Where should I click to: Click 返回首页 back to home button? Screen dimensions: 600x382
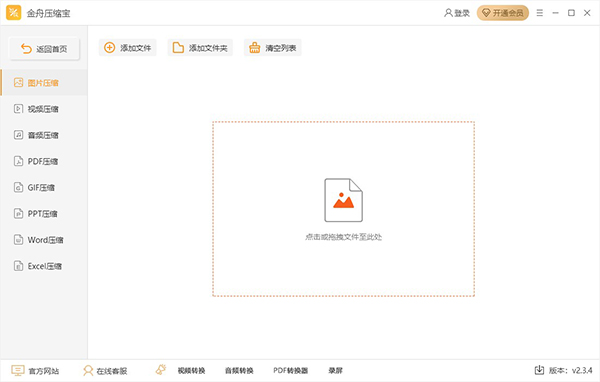tap(44, 49)
